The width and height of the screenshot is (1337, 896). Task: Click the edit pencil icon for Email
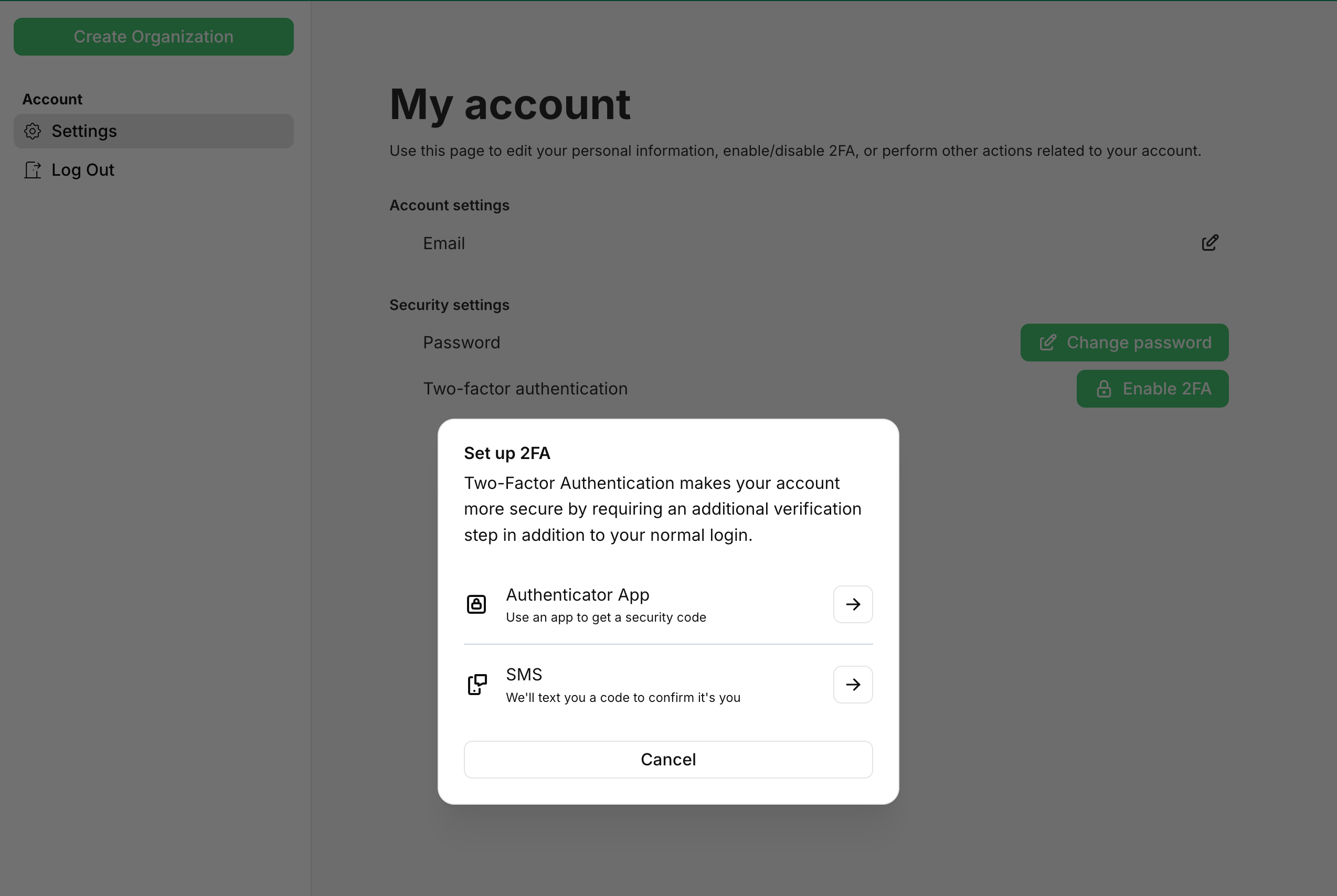pos(1209,243)
